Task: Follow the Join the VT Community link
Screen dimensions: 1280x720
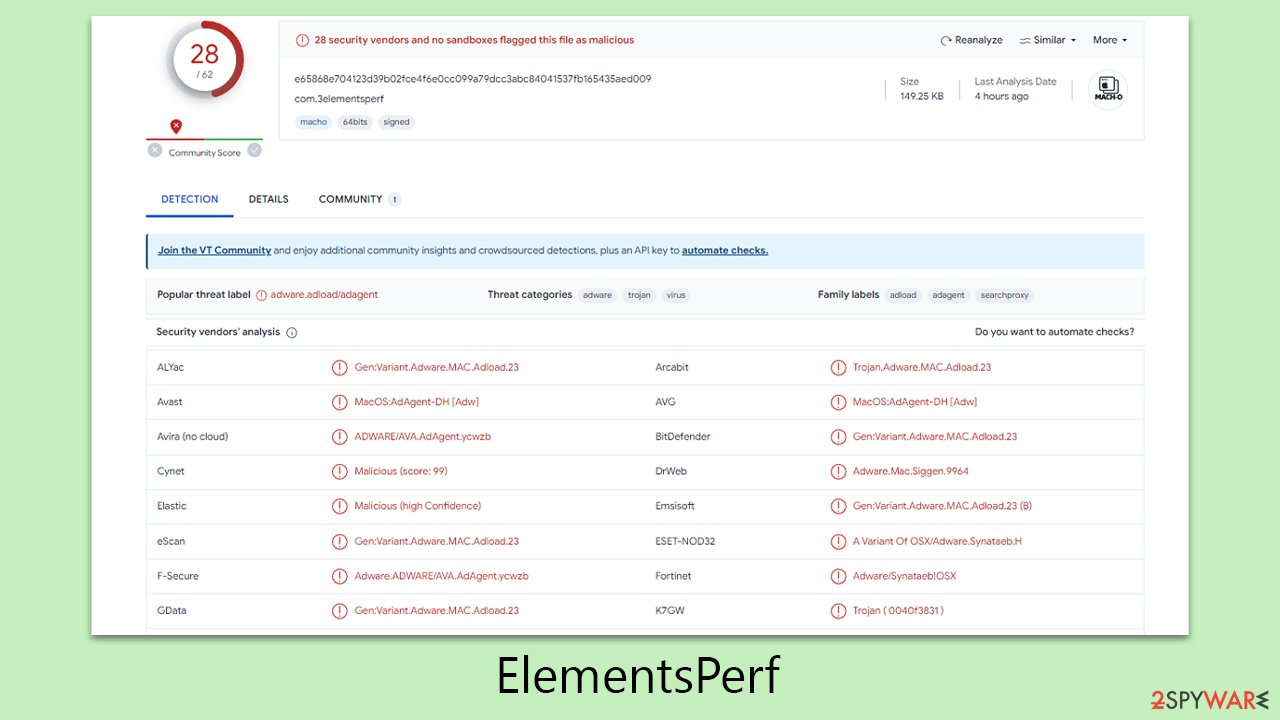Action: (214, 250)
